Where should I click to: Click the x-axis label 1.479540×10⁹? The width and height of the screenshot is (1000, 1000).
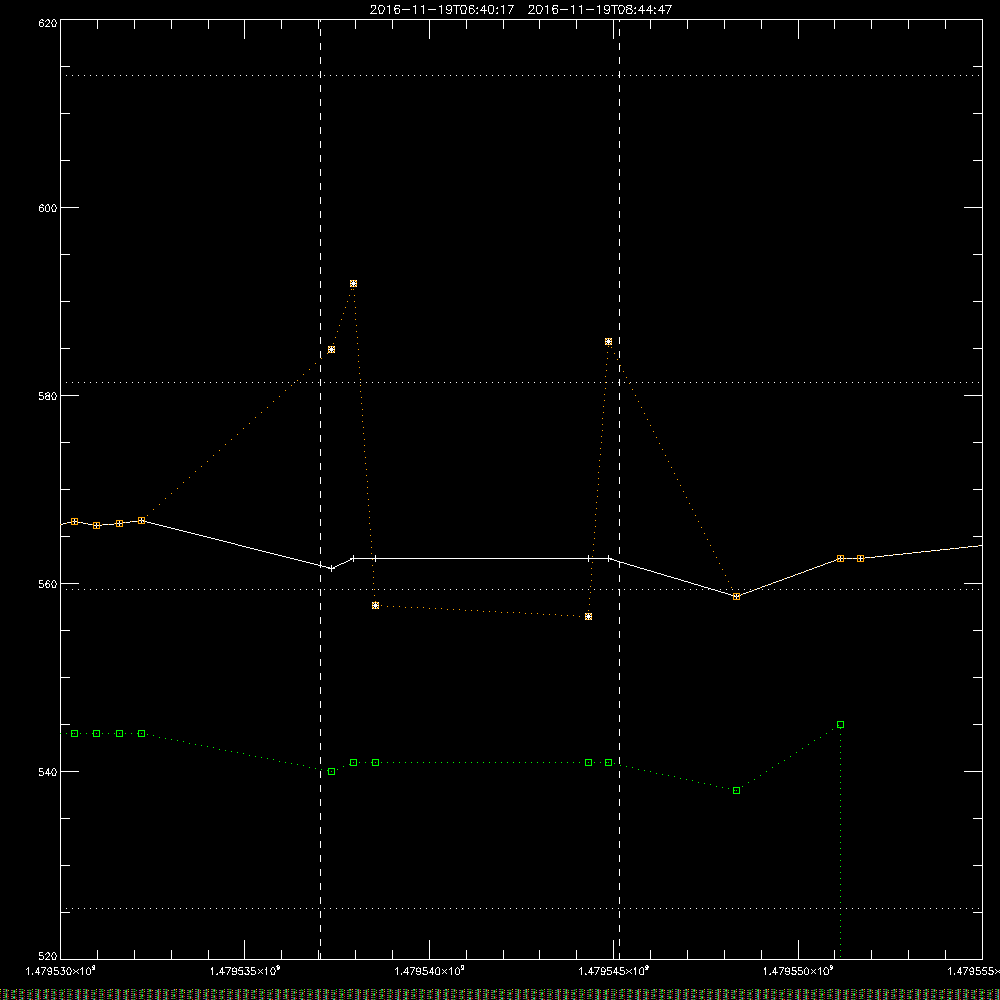coord(429,971)
